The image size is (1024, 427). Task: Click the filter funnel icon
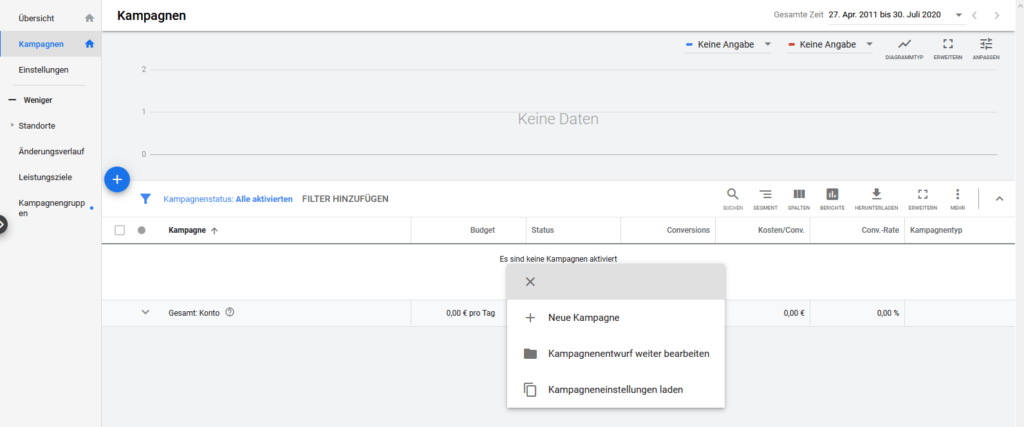(x=145, y=199)
